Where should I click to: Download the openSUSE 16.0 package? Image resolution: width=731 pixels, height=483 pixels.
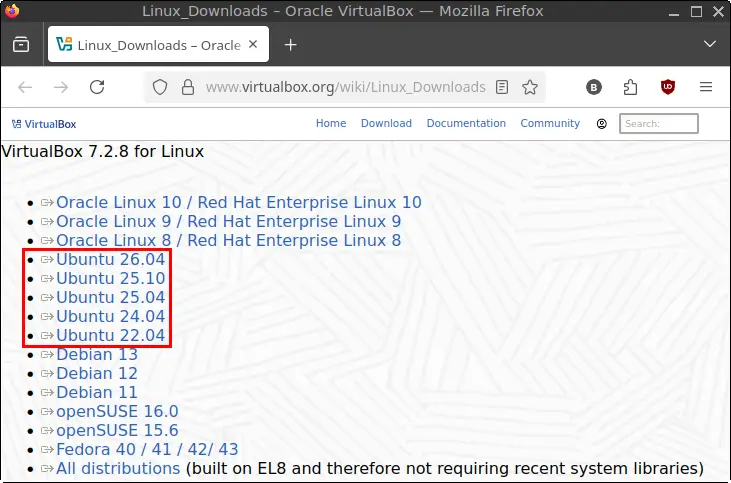click(x=117, y=412)
